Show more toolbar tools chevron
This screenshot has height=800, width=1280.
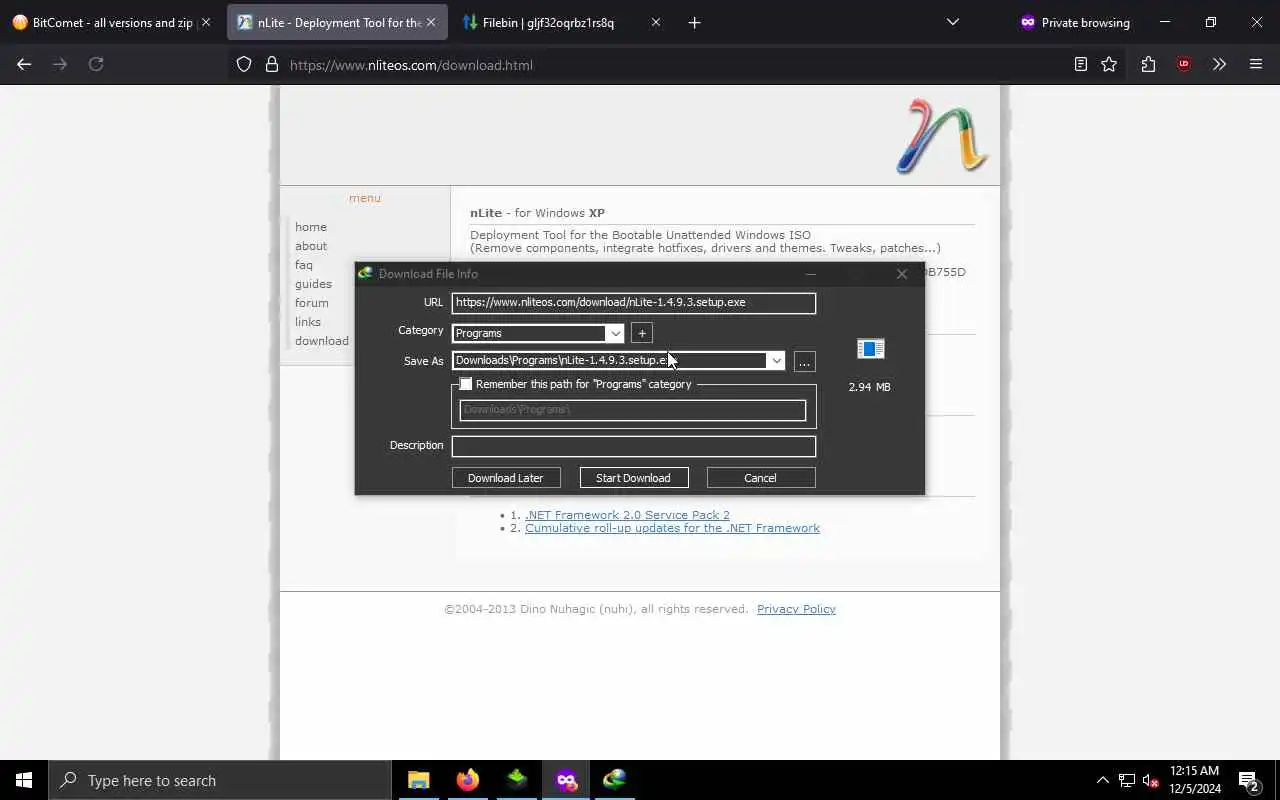click(x=1219, y=64)
